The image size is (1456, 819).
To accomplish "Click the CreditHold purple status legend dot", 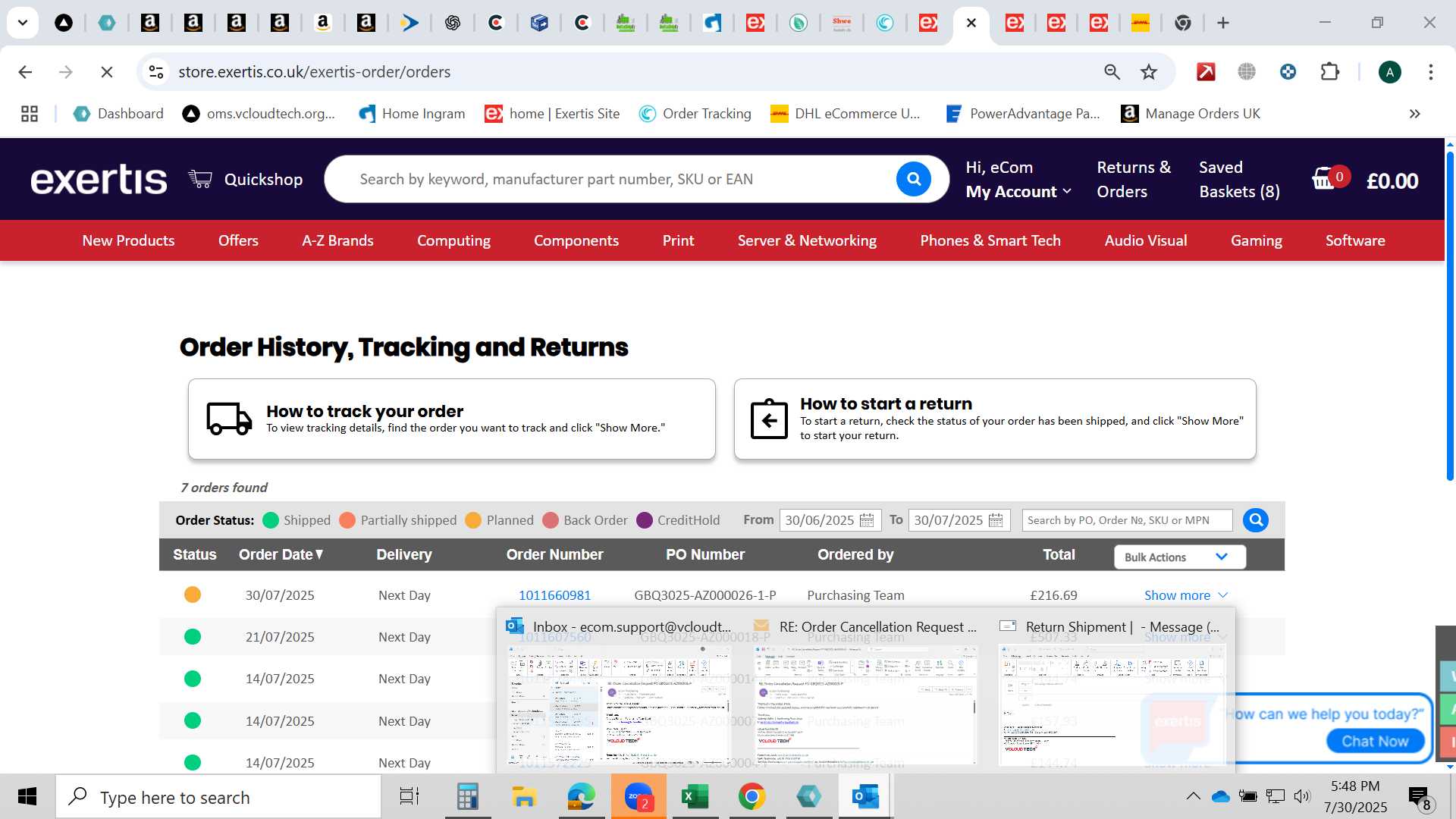I will [645, 520].
